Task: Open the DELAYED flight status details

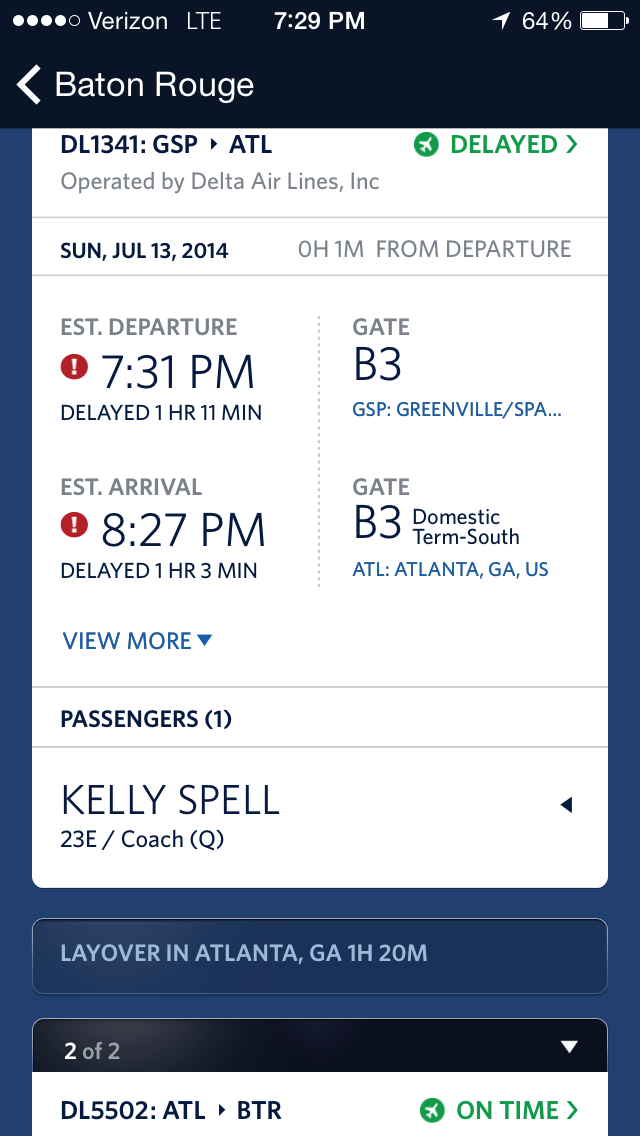Action: [514, 145]
